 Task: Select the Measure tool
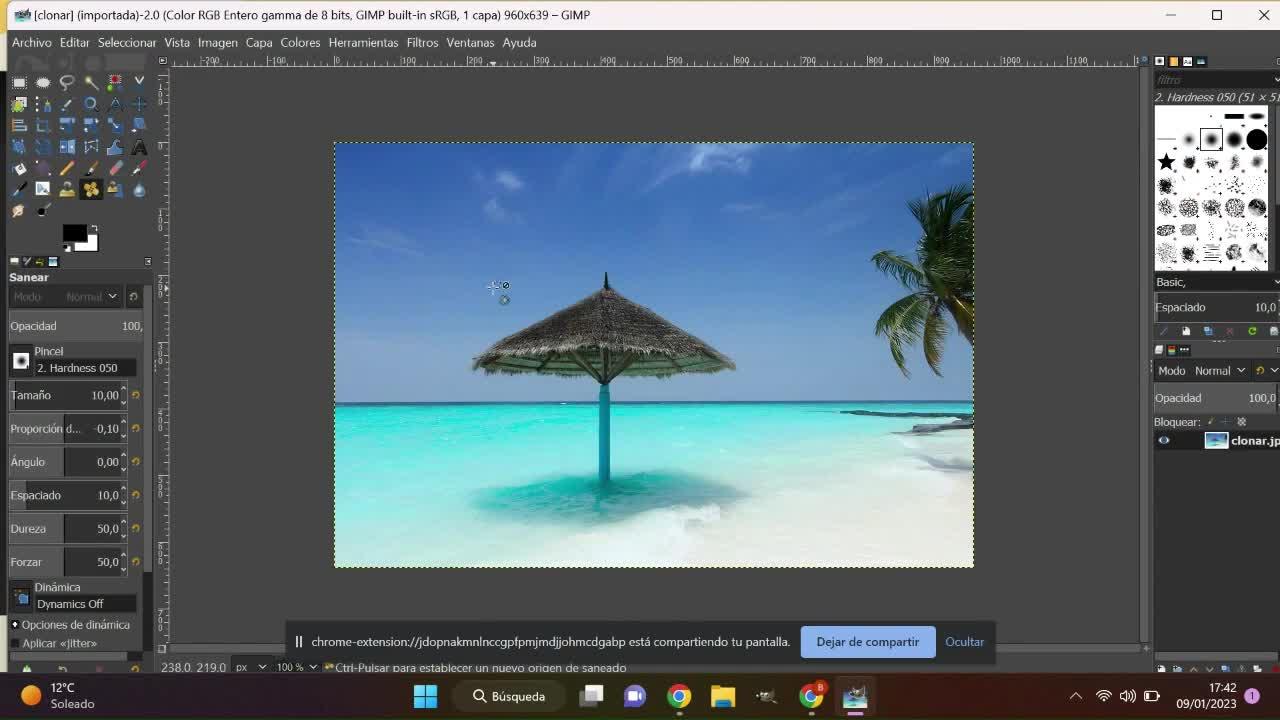click(115, 104)
